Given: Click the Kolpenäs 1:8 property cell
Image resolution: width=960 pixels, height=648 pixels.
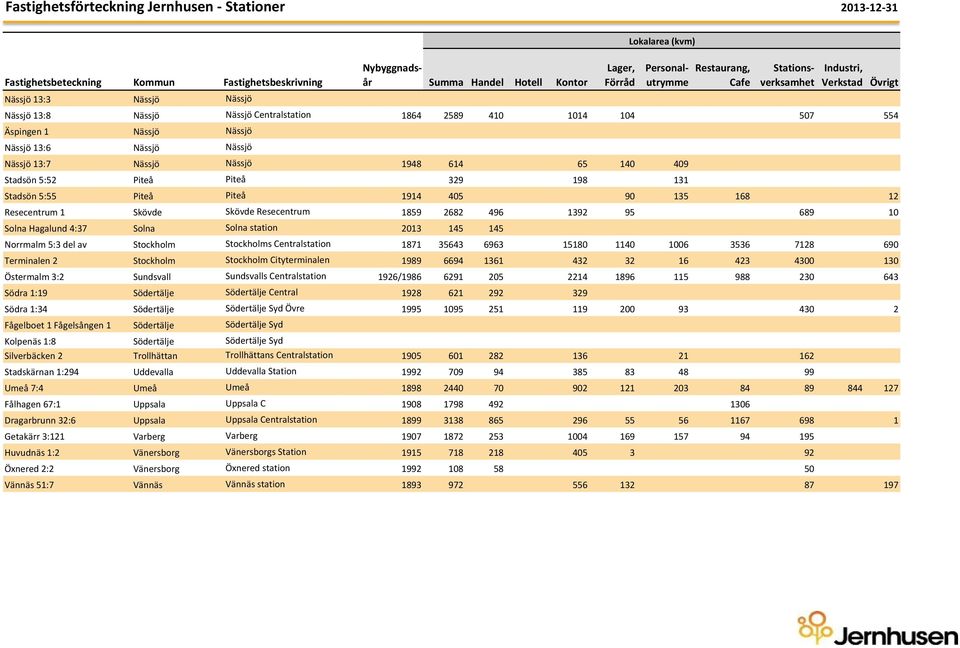Looking at the screenshot, I should tap(31, 341).
